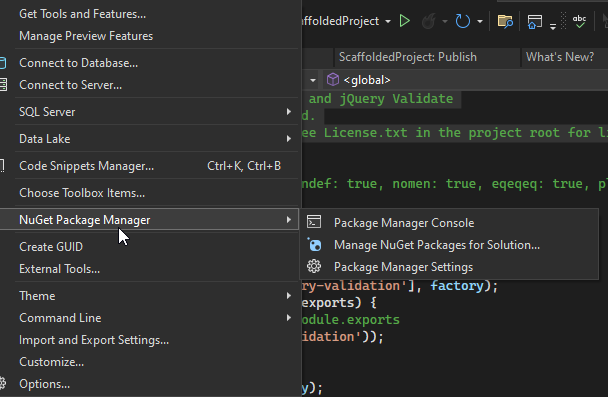Viewport: 608px width, 397px height.
Task: Click 'License.txt' in the code comment
Action: coord(366,133)
